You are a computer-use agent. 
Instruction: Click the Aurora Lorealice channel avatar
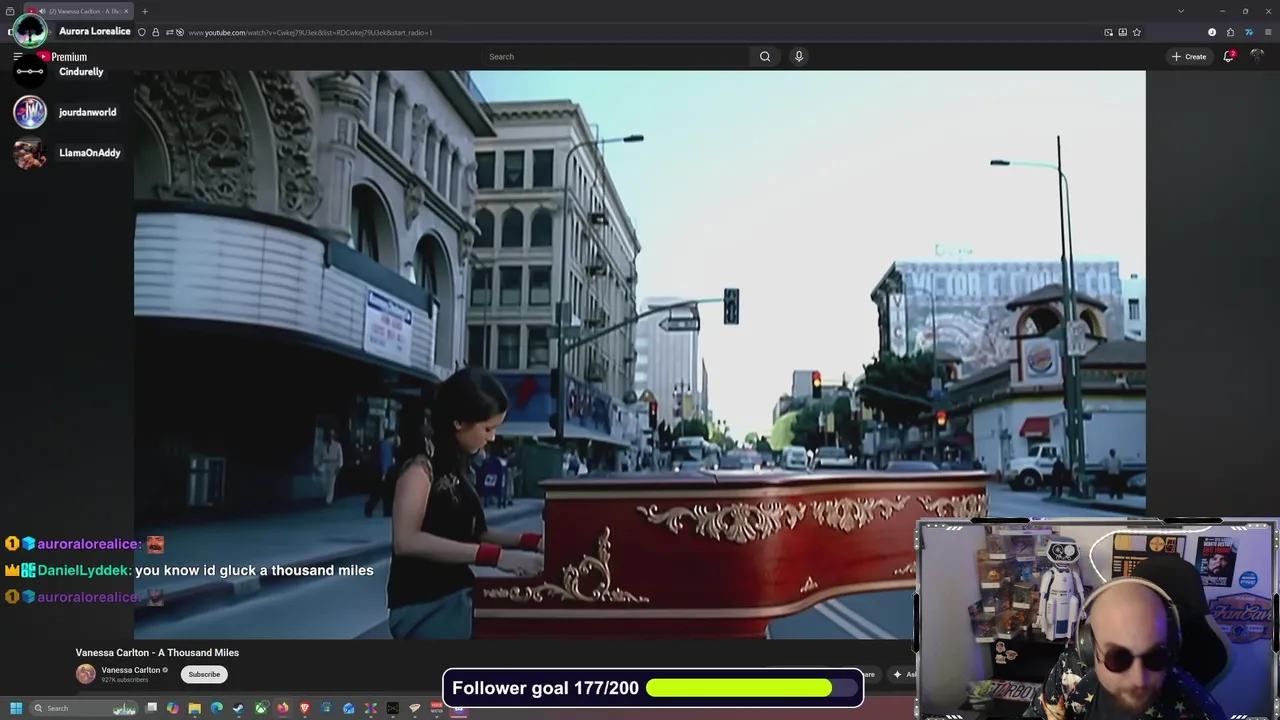click(x=30, y=31)
